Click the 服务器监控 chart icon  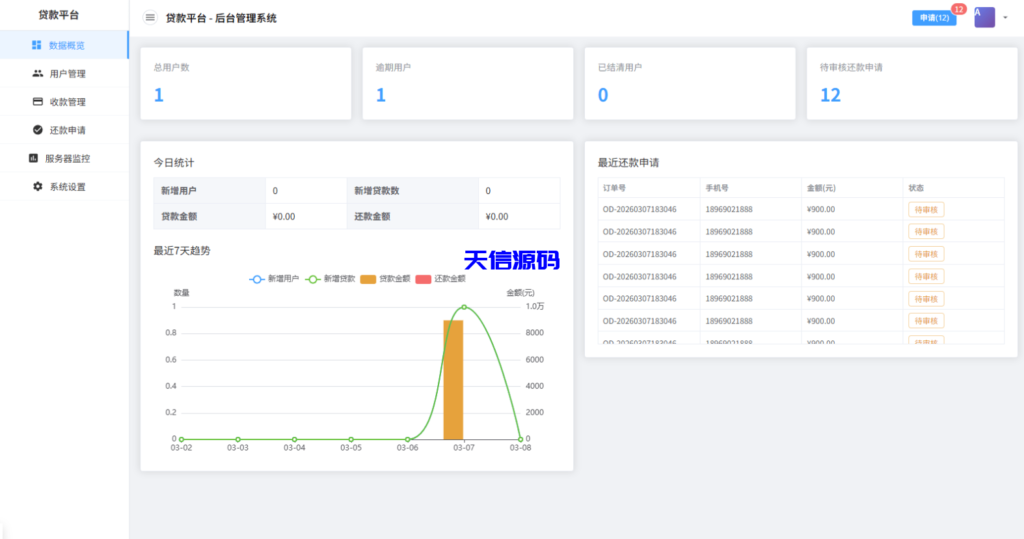coord(33,158)
